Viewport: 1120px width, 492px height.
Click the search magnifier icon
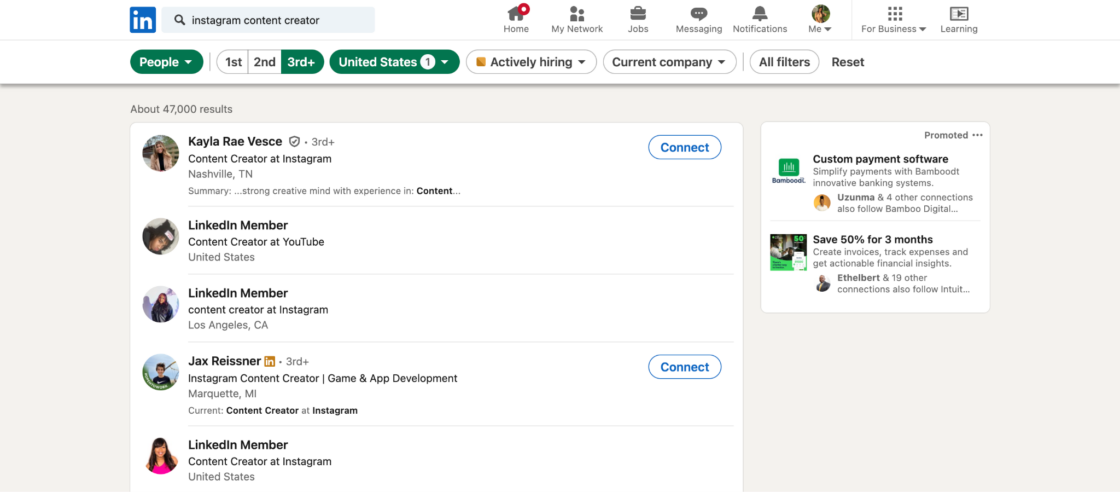(180, 20)
